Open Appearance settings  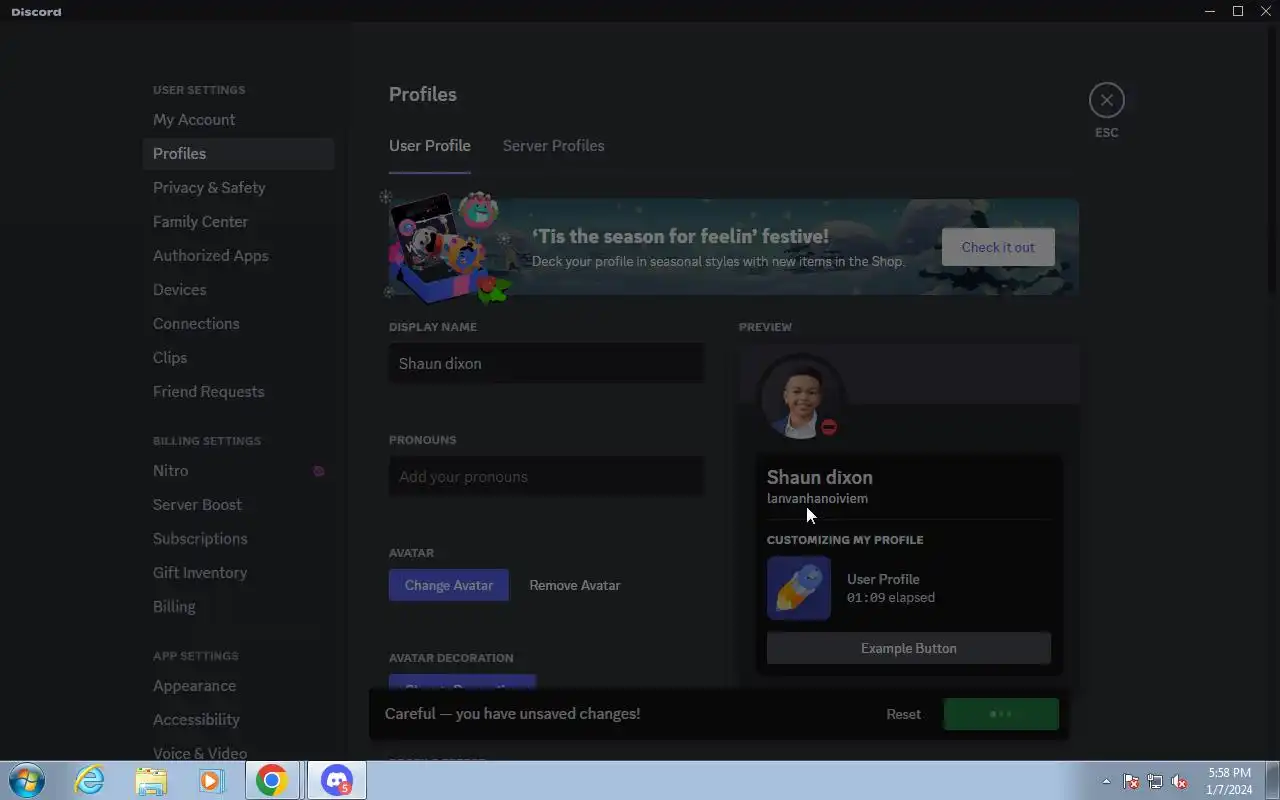click(238, 685)
